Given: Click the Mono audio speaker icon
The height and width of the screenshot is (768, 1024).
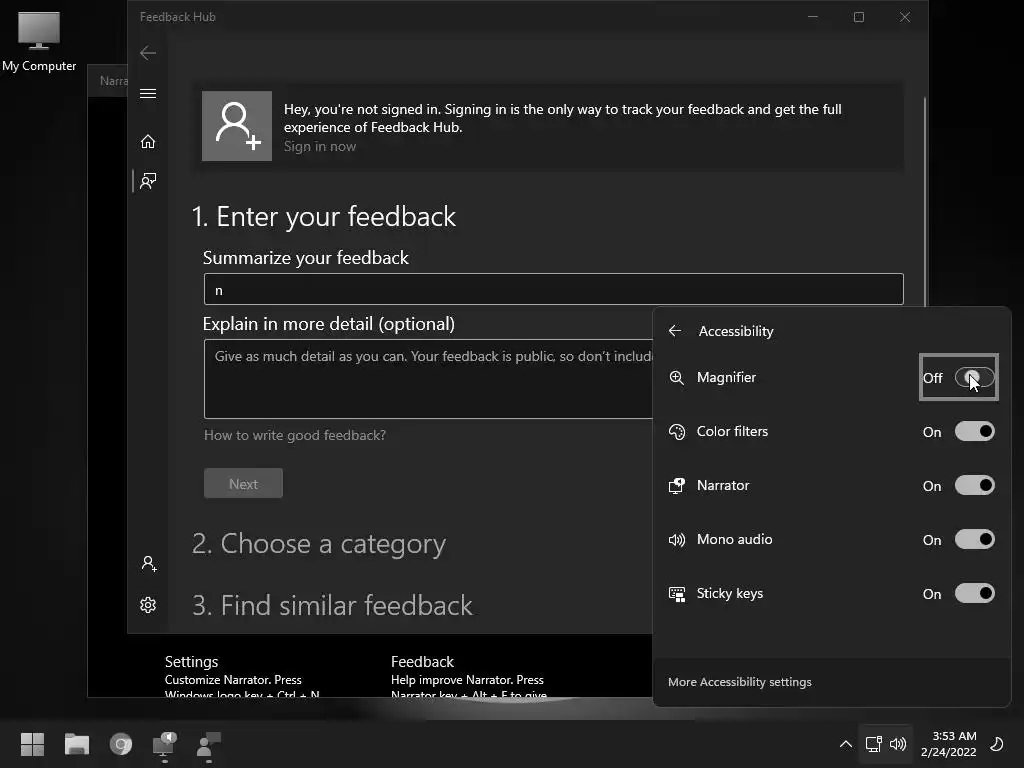Looking at the screenshot, I should (677, 539).
